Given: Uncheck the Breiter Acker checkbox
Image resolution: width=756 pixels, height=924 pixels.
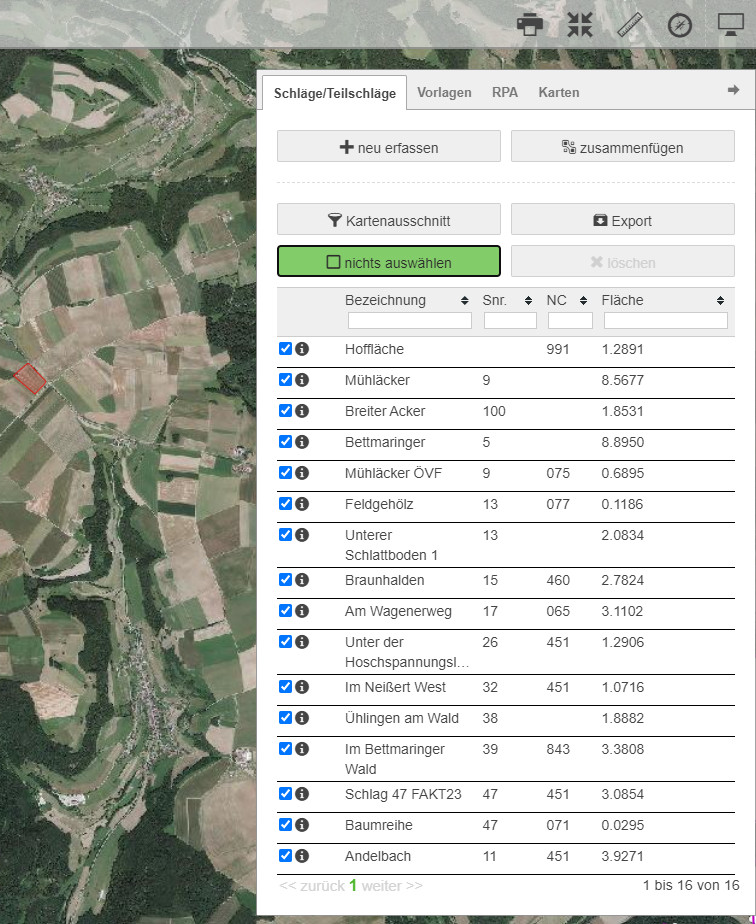Looking at the screenshot, I should (285, 410).
